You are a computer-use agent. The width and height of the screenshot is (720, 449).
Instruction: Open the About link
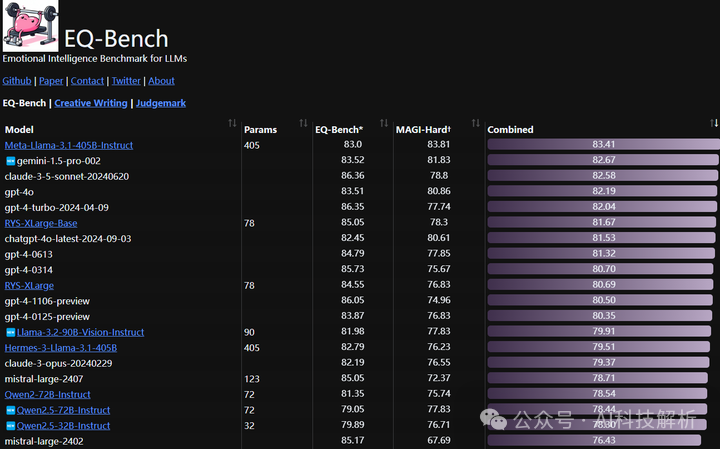point(161,81)
